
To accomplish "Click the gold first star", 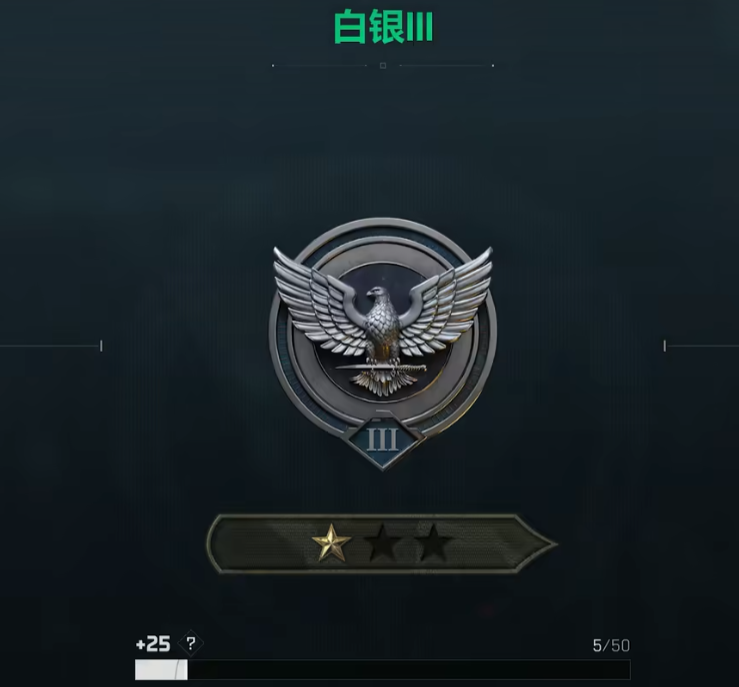I will pos(332,543).
